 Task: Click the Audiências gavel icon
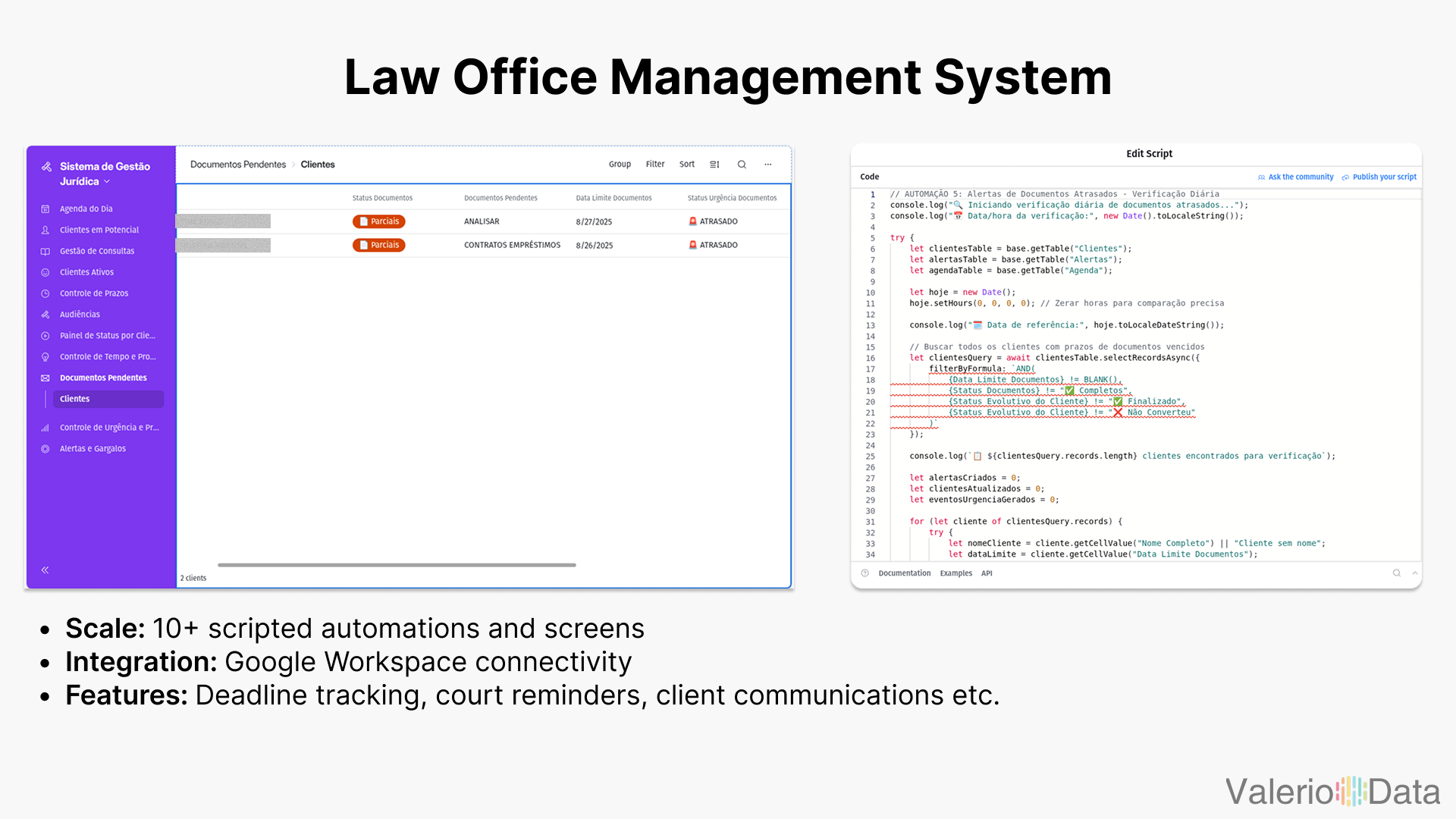pyautogui.click(x=45, y=315)
